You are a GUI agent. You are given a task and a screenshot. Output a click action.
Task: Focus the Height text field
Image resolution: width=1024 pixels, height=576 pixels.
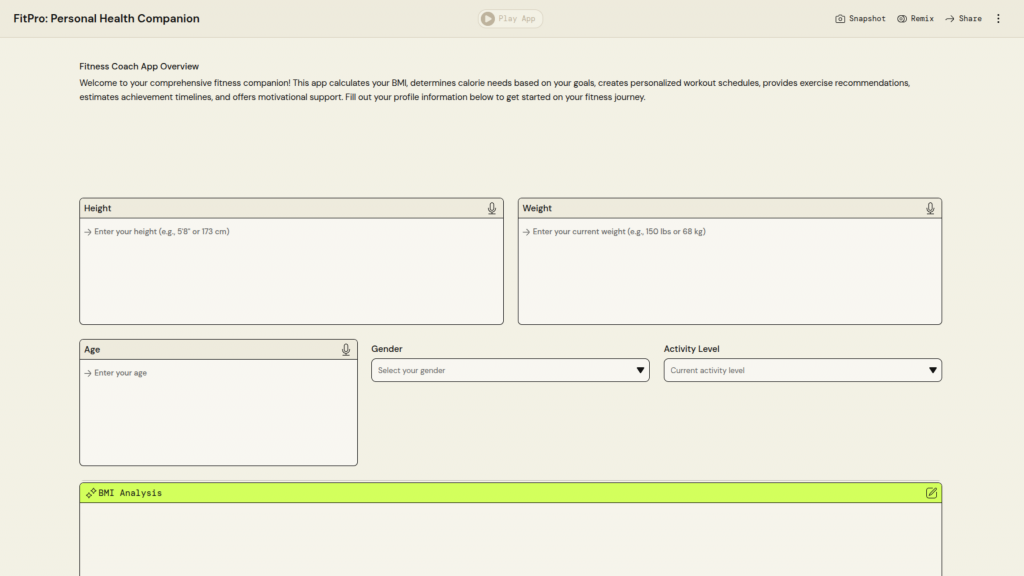291,270
